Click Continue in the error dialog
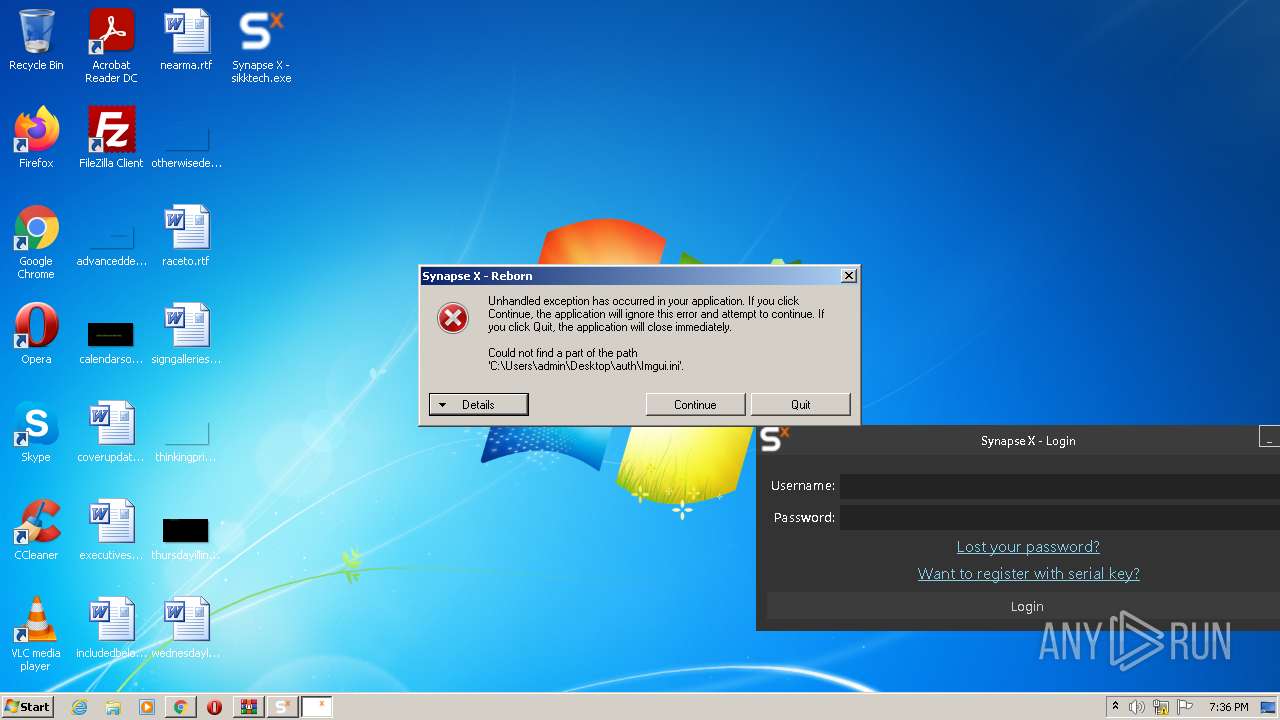The width and height of the screenshot is (1280, 720). tap(695, 405)
